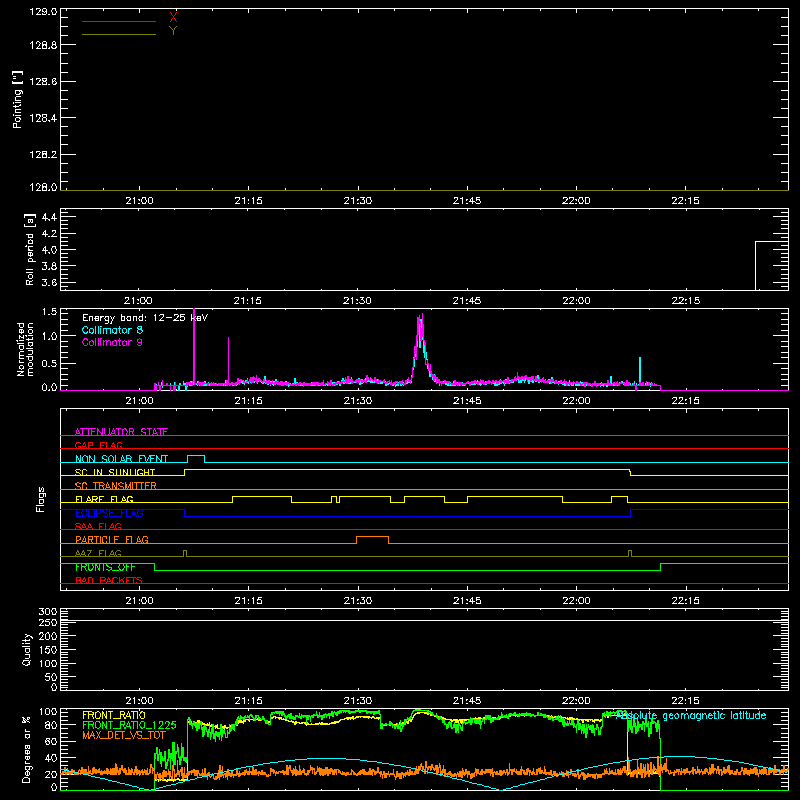The width and height of the screenshot is (800, 800).
Task: Click the Roll period axis title
Action: pyautogui.click(x=30, y=249)
